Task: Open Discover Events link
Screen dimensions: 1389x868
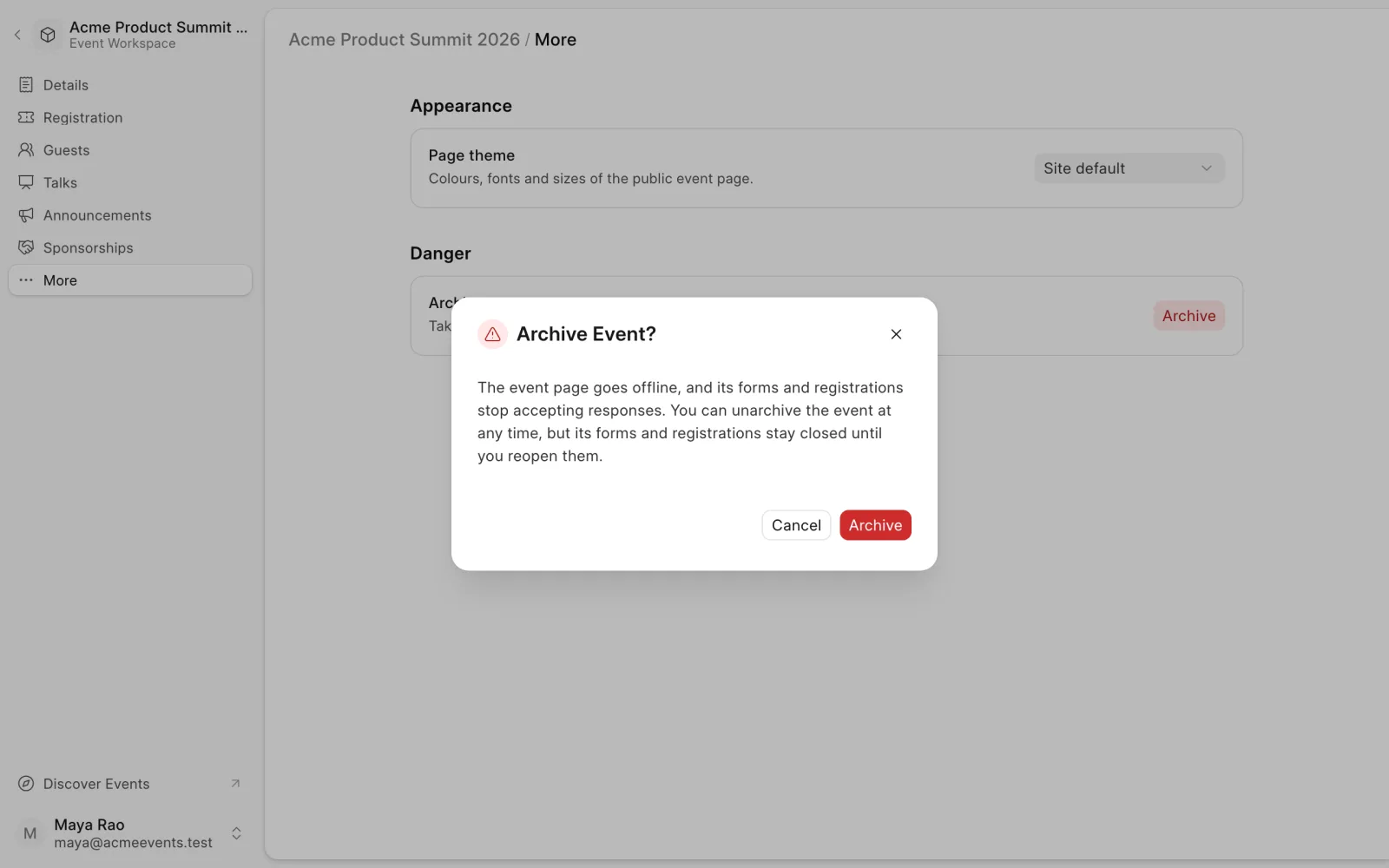Action: click(130, 784)
